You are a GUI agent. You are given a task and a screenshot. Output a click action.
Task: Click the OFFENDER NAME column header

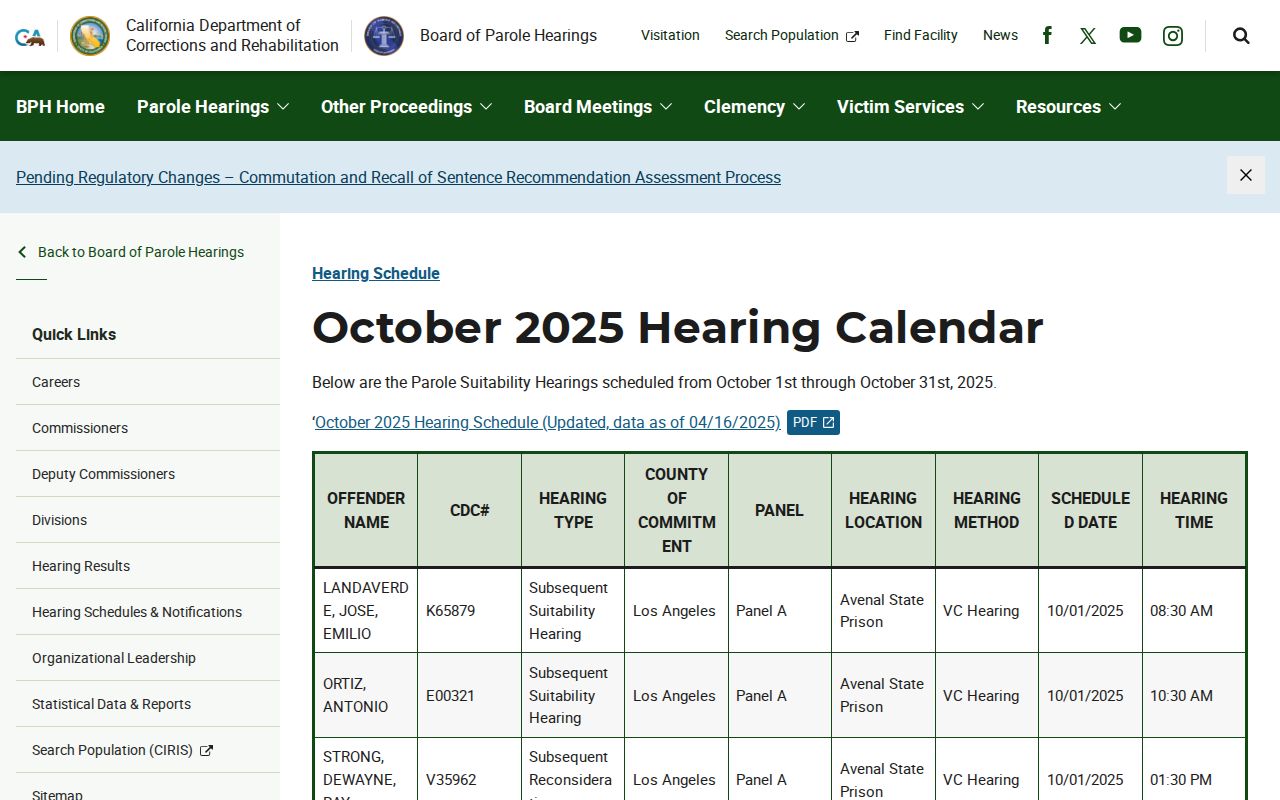tap(366, 510)
